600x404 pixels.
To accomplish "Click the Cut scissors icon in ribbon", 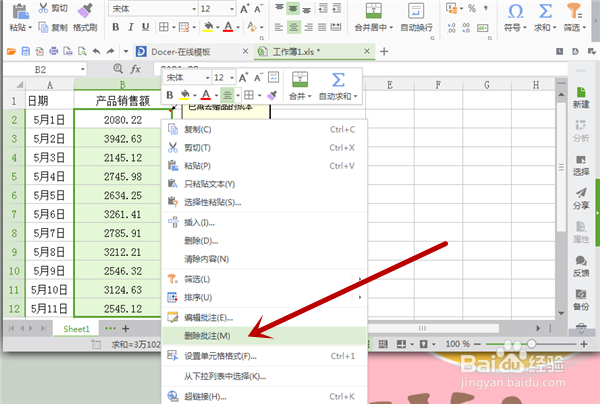I will [43, 8].
